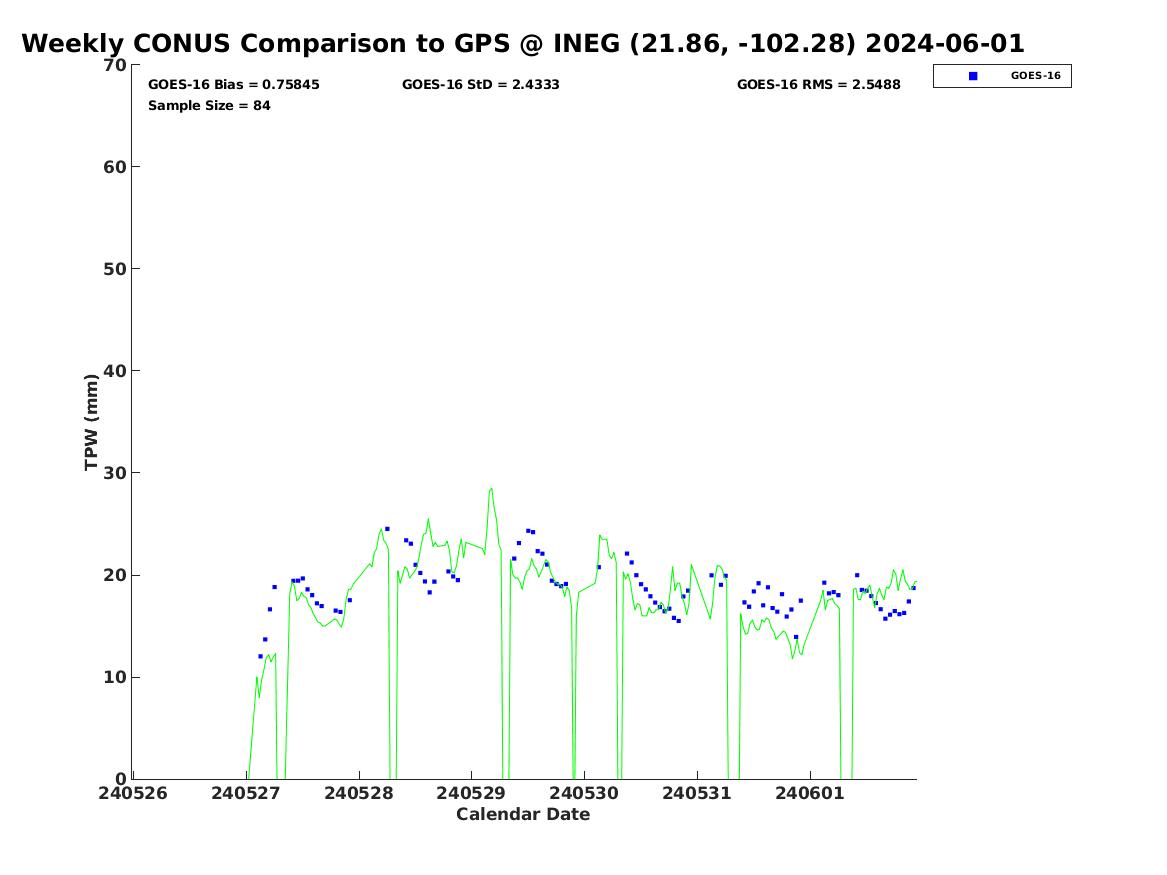
Task: Click the 240527 x-axis tick label
Action: [246, 793]
